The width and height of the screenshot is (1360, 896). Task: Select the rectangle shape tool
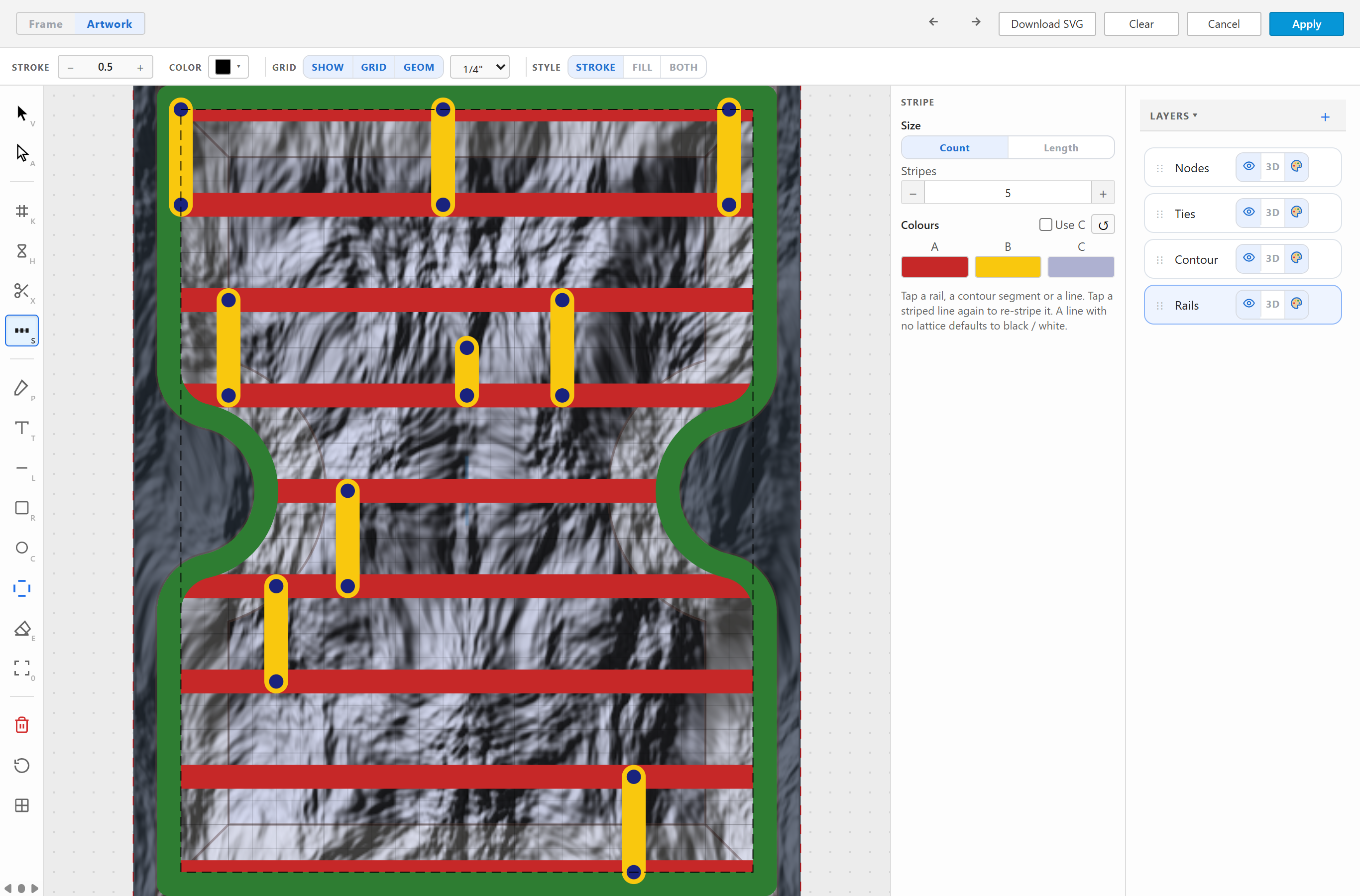pos(22,508)
